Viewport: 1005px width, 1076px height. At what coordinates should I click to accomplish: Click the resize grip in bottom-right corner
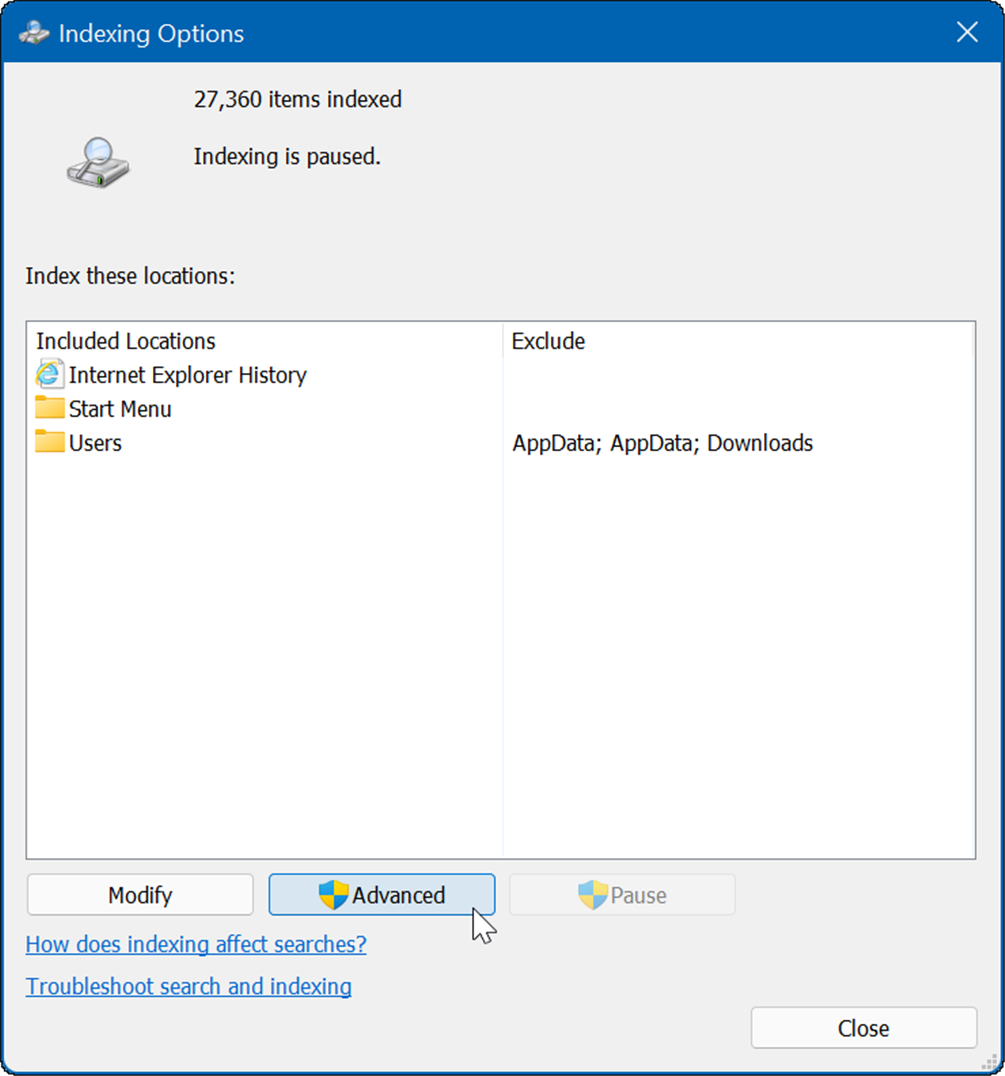click(x=990, y=1062)
